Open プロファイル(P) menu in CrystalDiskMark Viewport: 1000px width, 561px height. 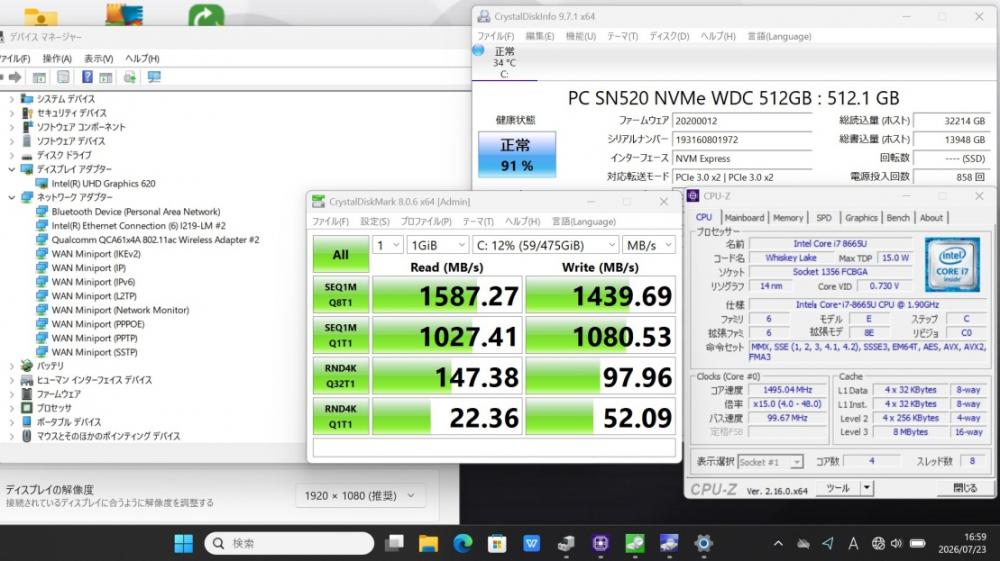pos(426,222)
